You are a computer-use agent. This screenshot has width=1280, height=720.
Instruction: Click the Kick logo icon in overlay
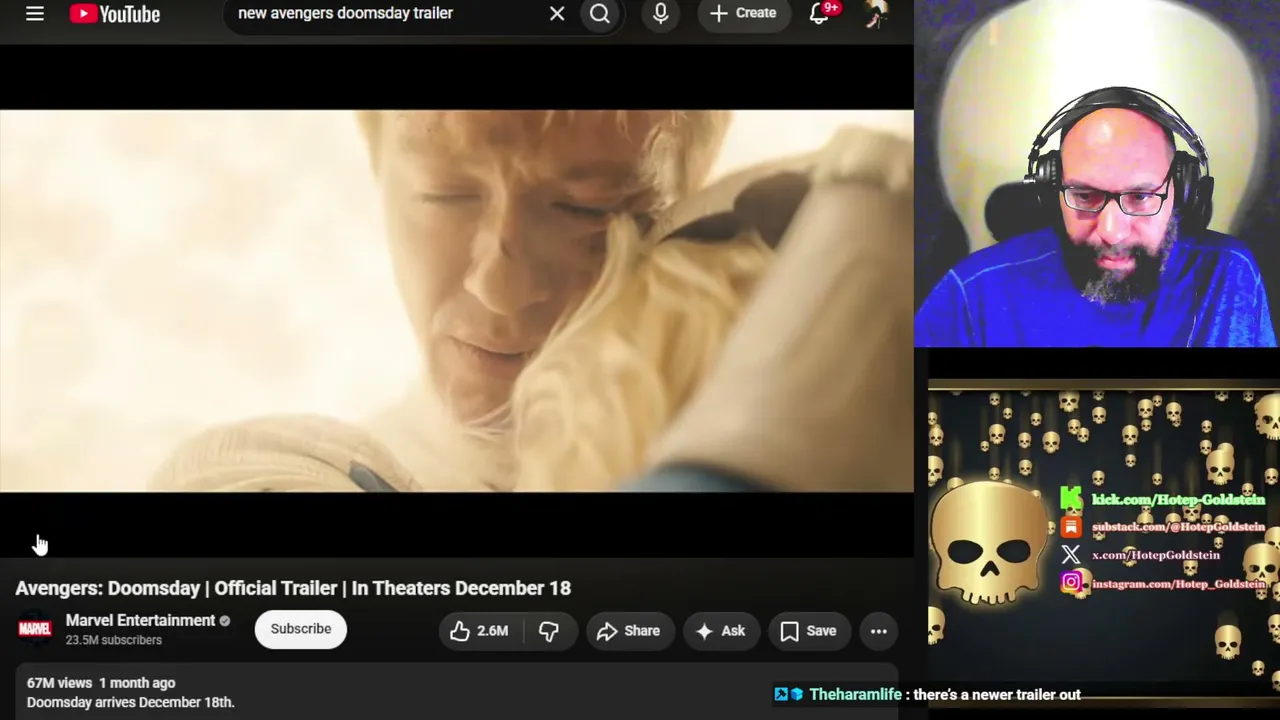(1071, 499)
